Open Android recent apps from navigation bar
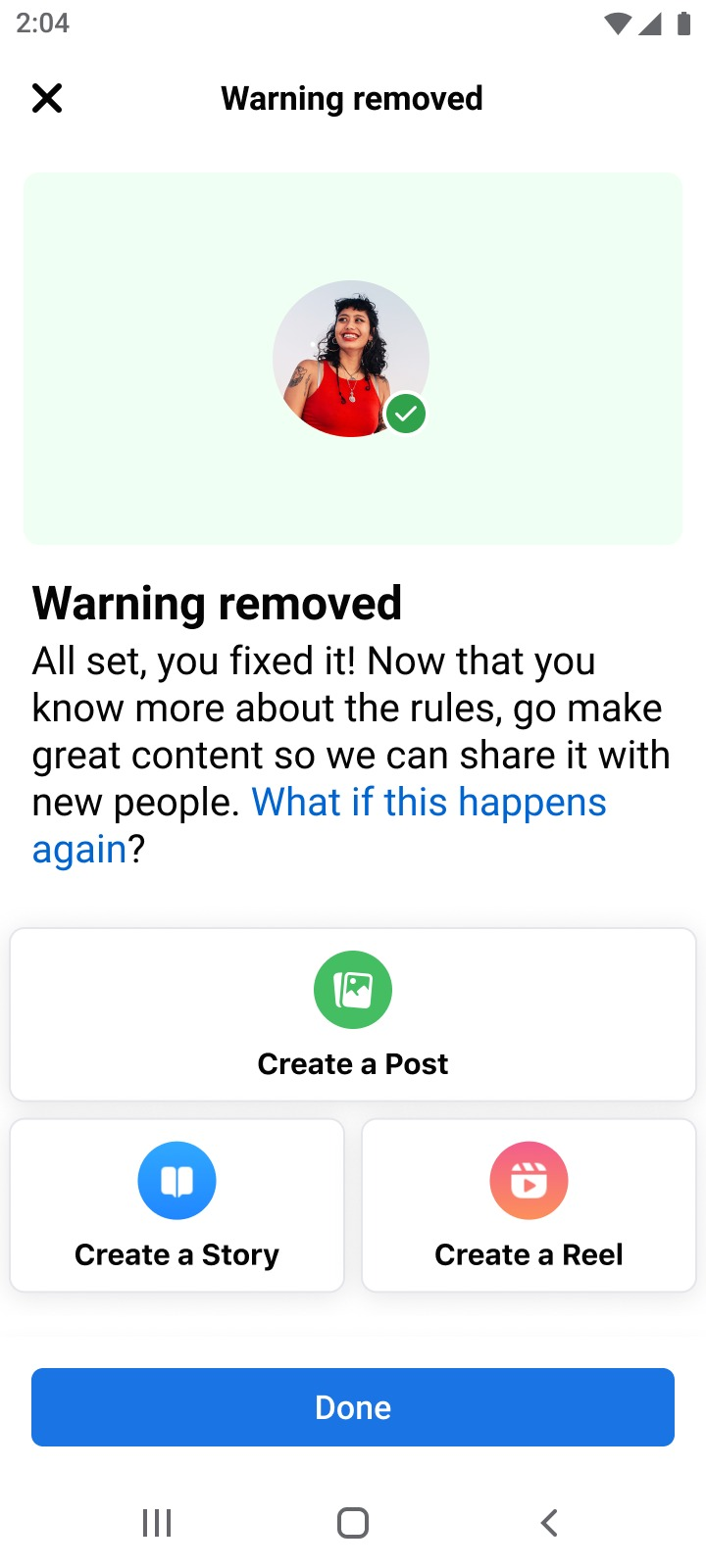 tap(157, 1523)
